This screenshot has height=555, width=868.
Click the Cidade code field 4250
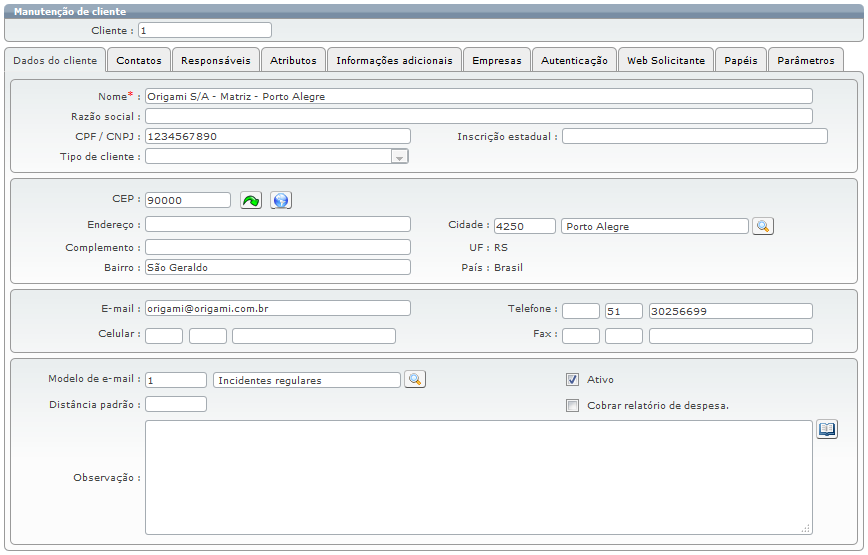[x=525, y=226]
